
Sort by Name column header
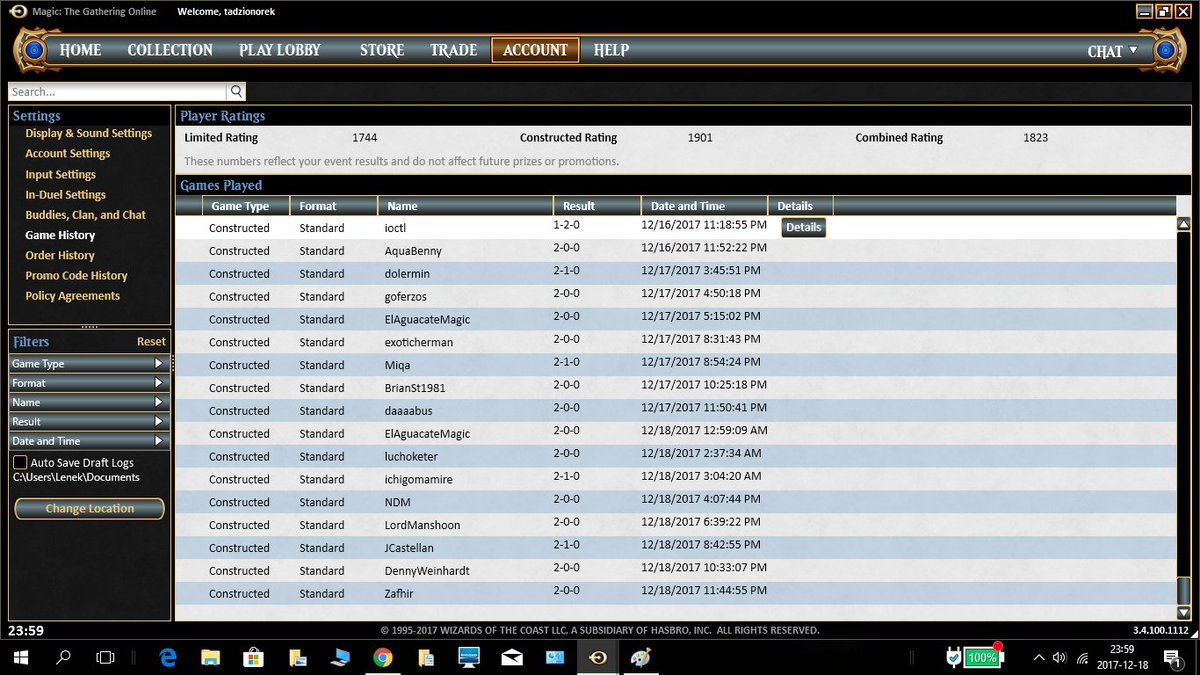465,206
